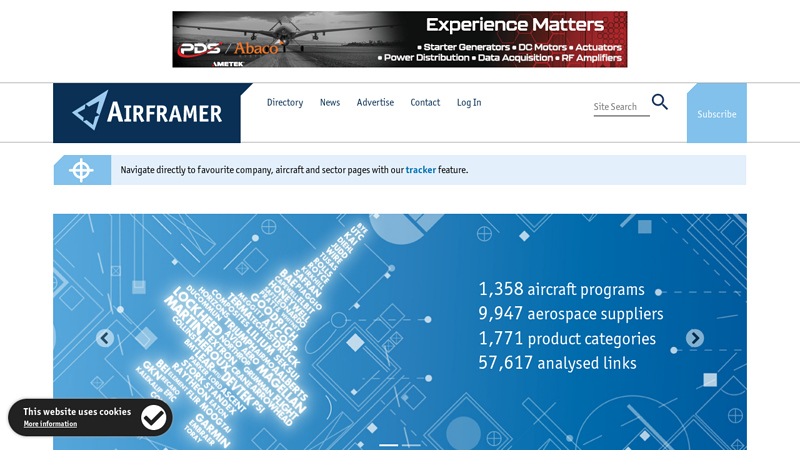Click '57,617 analysed links' text
This screenshot has width=800, height=450.
coord(557,363)
